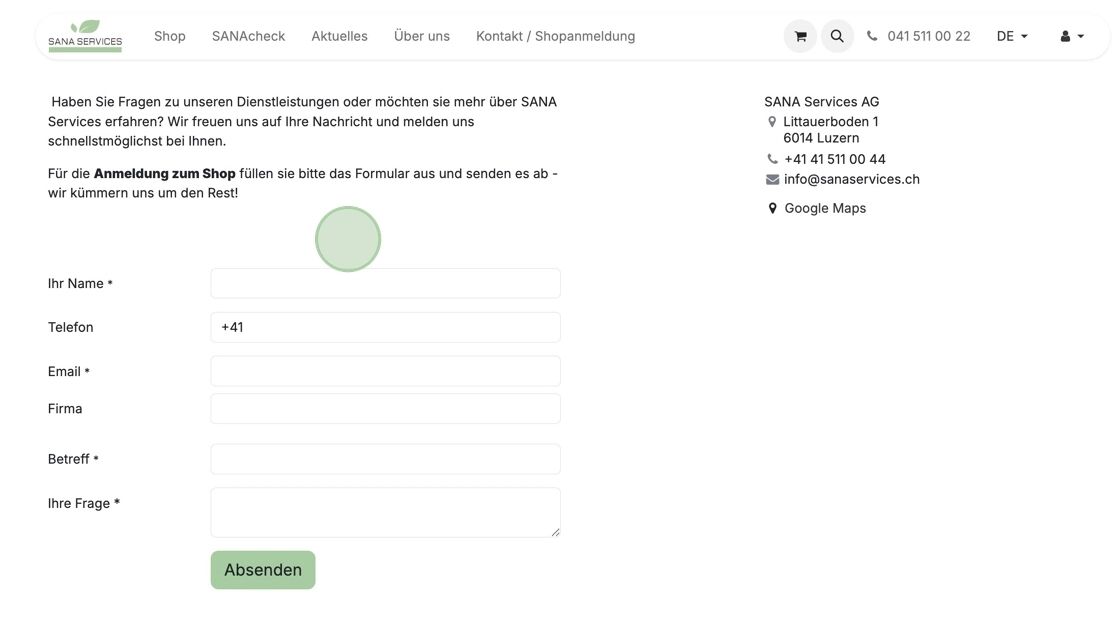Screen dimensions: 1120x626
Task: Click the SANA Services logo
Action: [x=85, y=36]
